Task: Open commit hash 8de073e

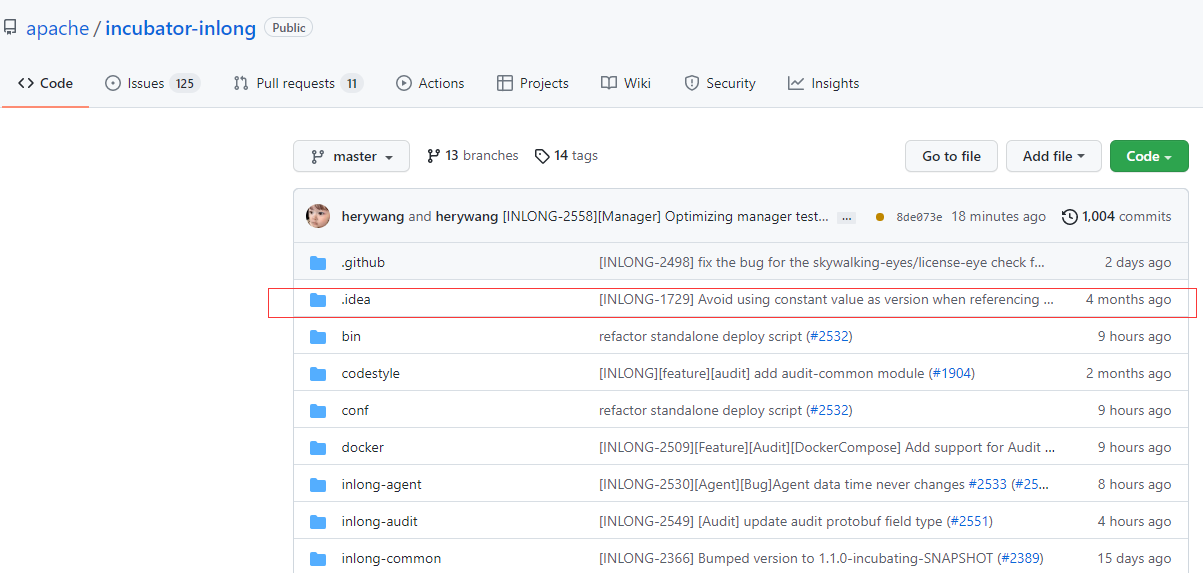Action: (x=919, y=217)
